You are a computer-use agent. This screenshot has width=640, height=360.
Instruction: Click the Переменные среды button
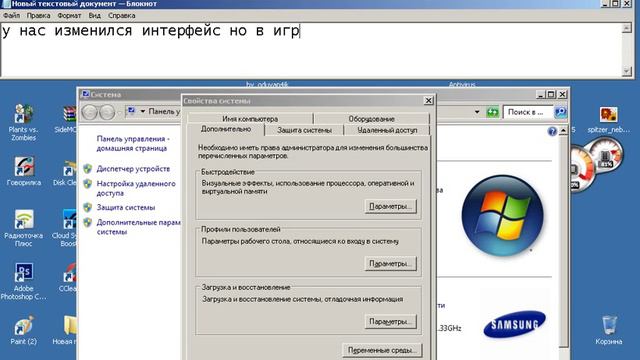(x=382, y=350)
